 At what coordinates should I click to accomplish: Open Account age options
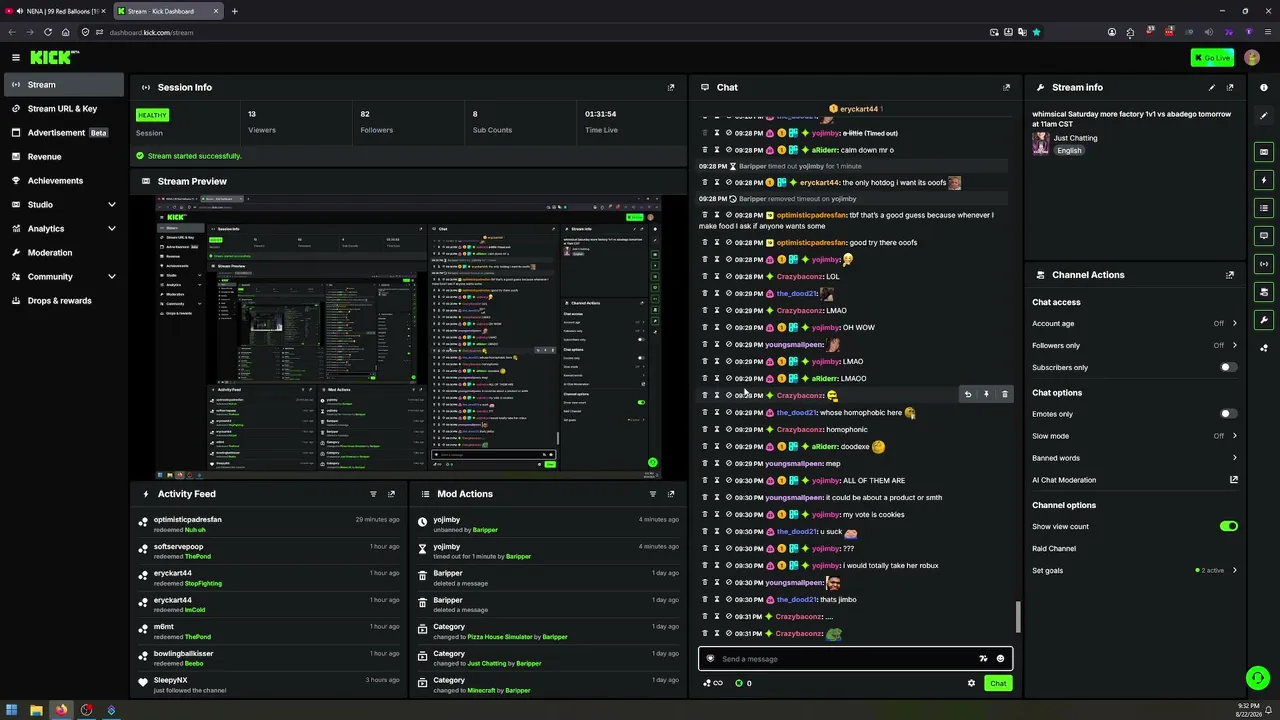1134,324
